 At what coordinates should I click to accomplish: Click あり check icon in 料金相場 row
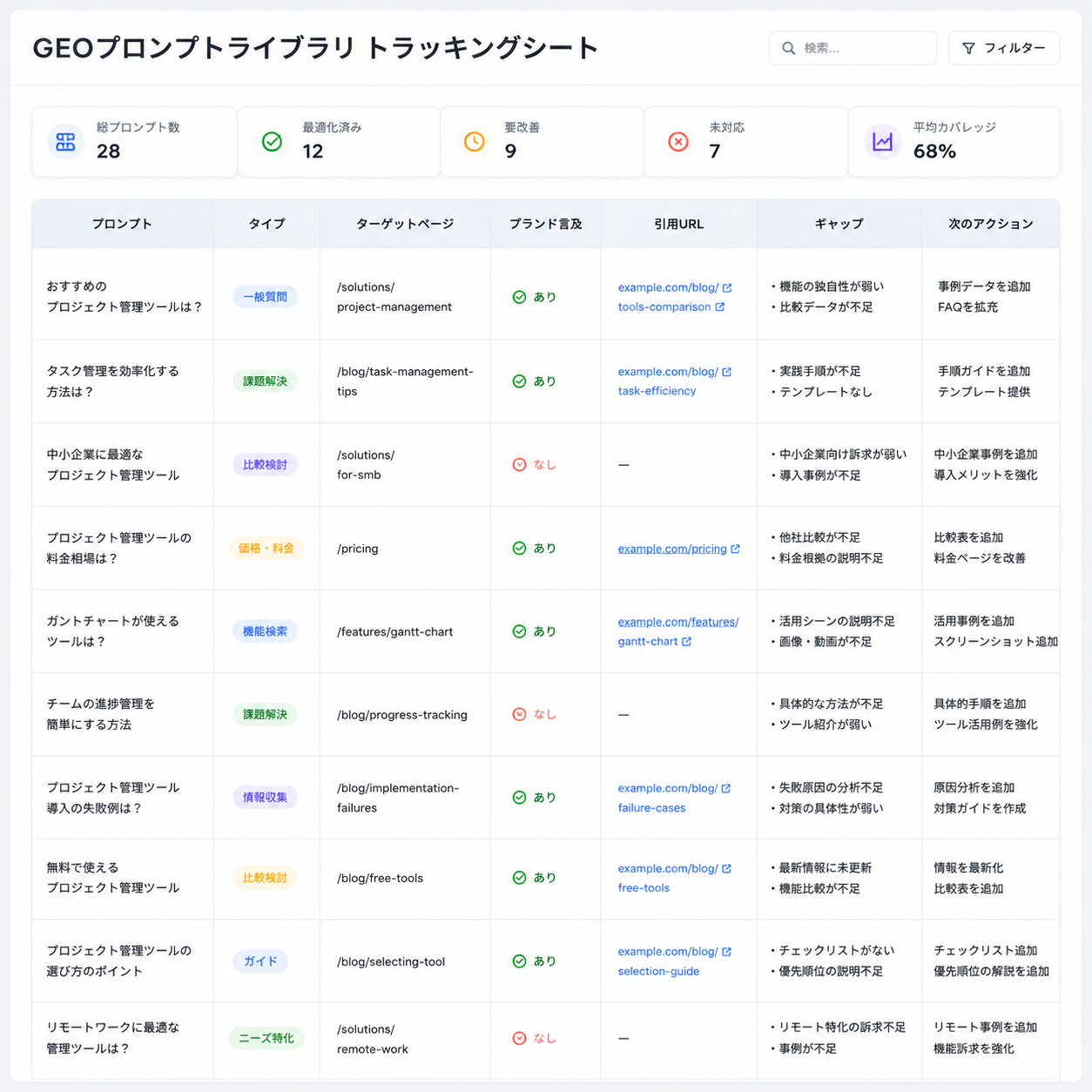point(519,549)
